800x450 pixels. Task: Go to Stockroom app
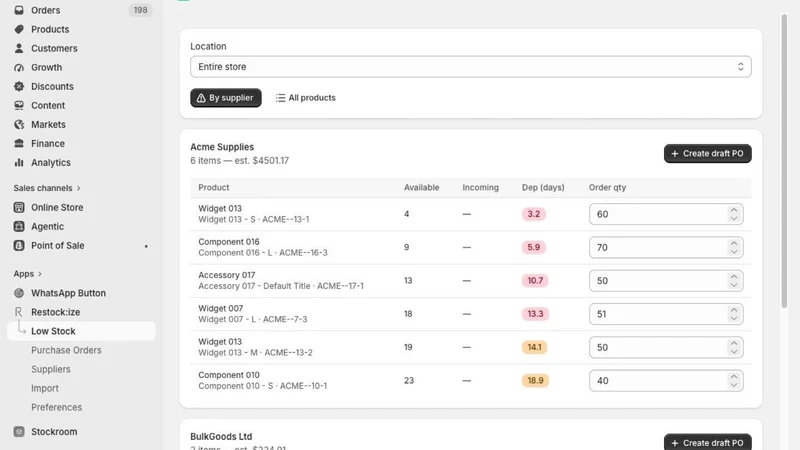[54, 432]
